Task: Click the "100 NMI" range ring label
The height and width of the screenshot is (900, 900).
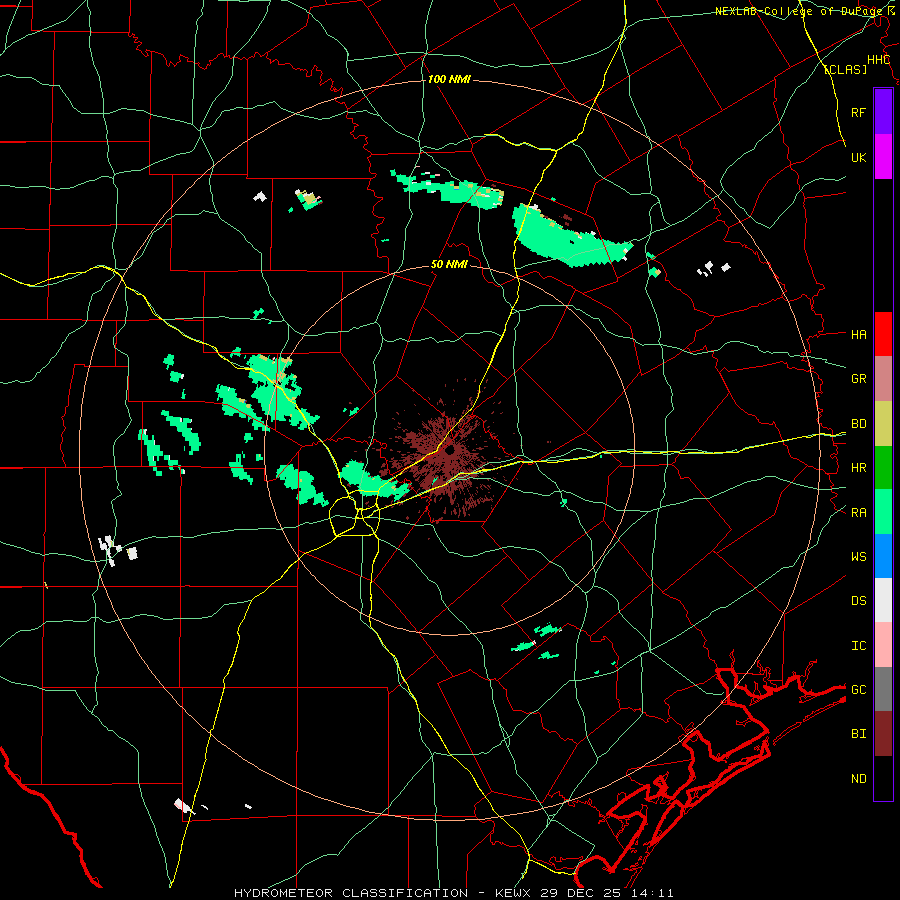Action: point(449,79)
